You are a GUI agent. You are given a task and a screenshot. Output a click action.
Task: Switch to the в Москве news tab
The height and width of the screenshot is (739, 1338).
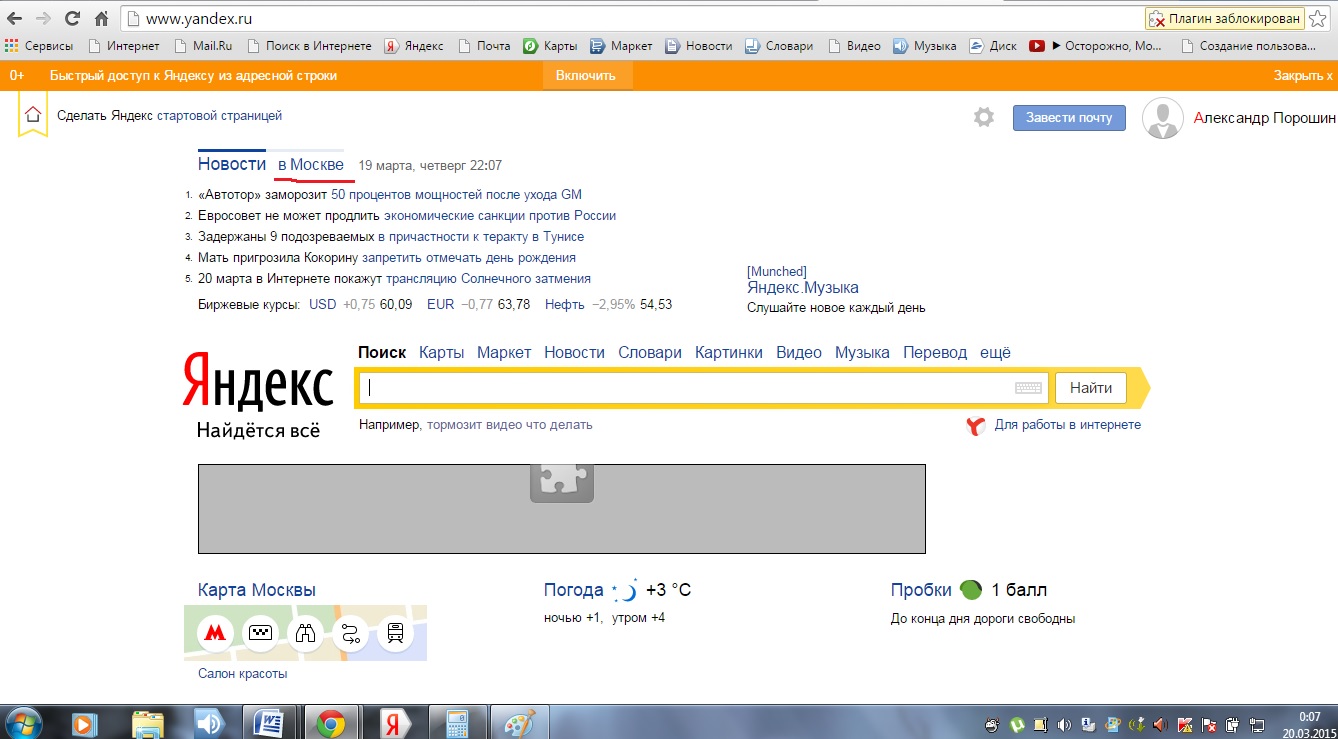[x=311, y=165]
